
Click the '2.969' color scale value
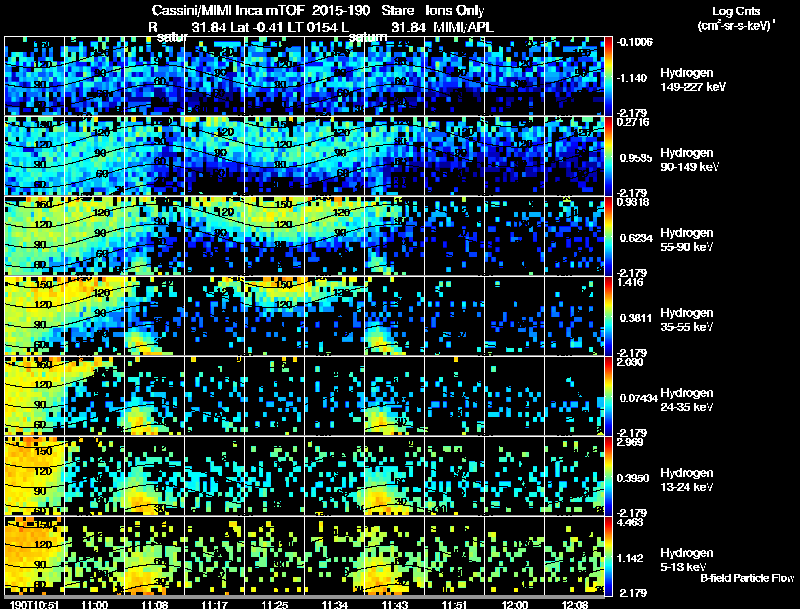tap(631, 442)
